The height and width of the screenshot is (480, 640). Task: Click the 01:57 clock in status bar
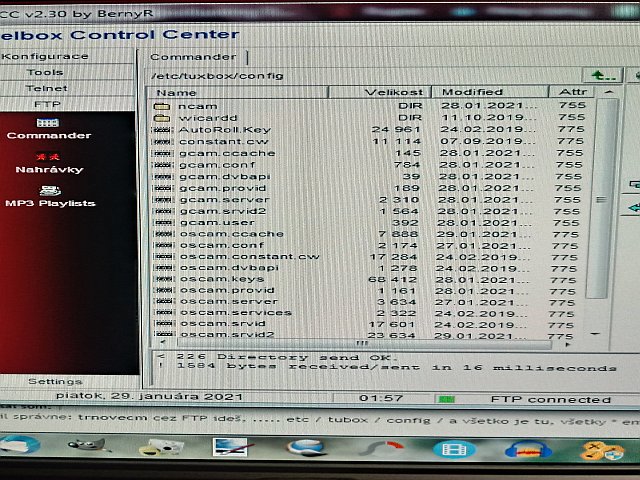[381, 398]
